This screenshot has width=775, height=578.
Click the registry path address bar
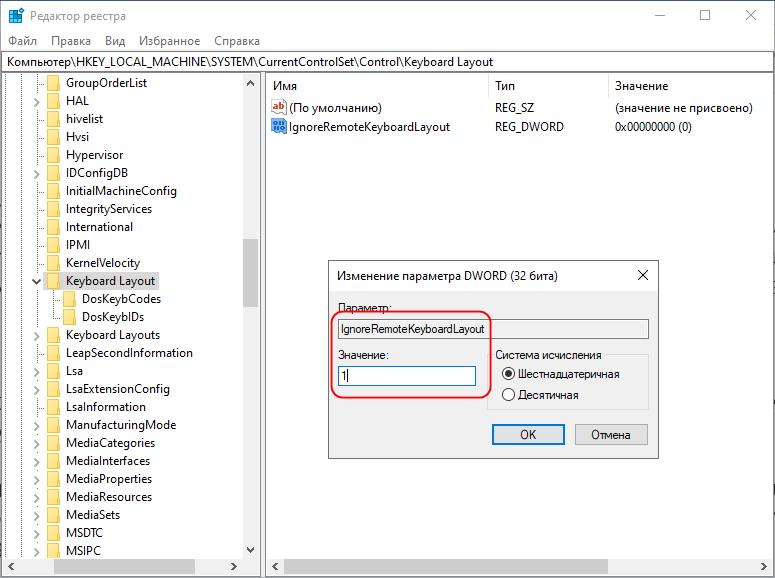pos(388,62)
